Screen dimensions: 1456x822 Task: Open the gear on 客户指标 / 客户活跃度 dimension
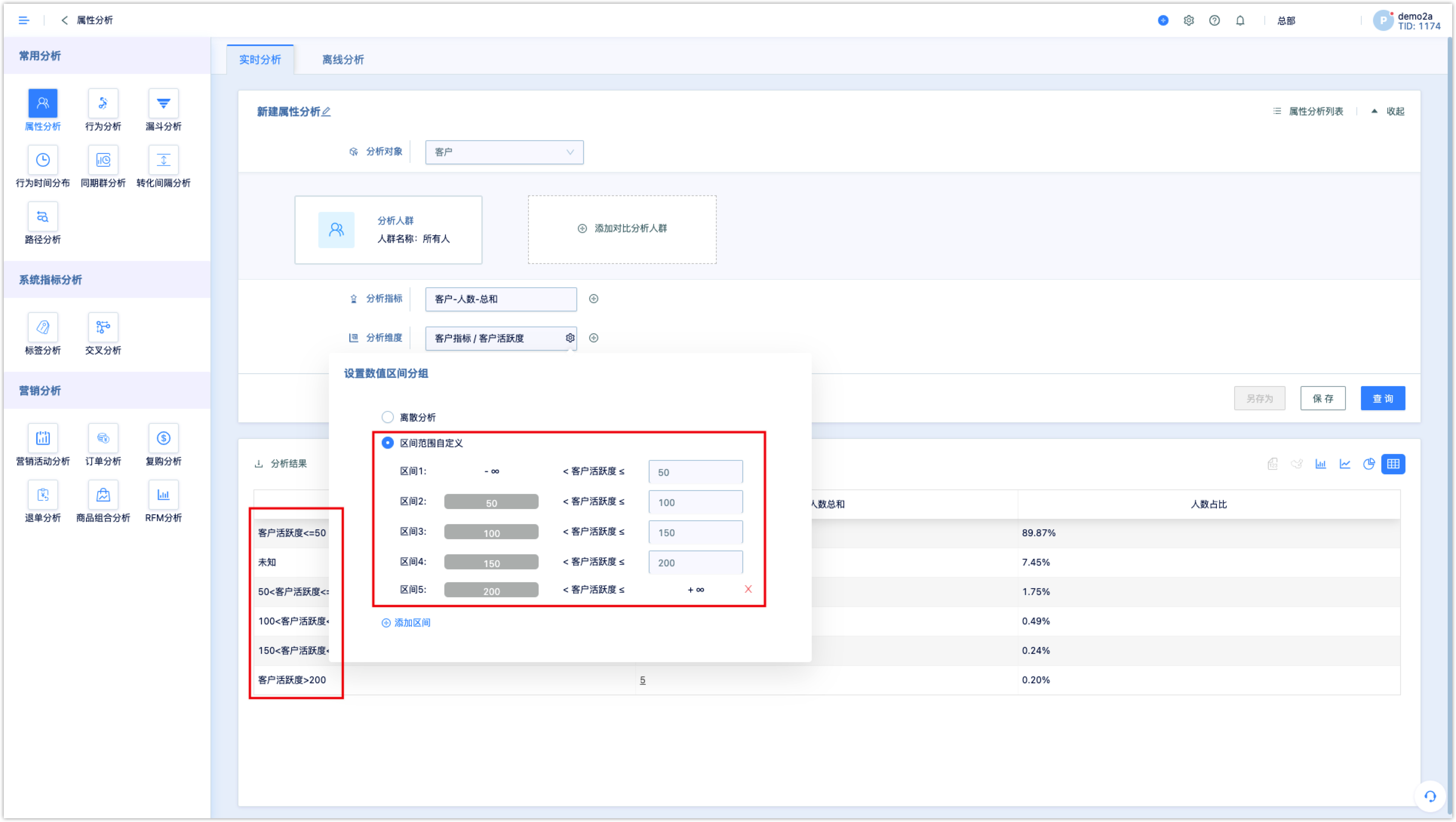click(570, 338)
